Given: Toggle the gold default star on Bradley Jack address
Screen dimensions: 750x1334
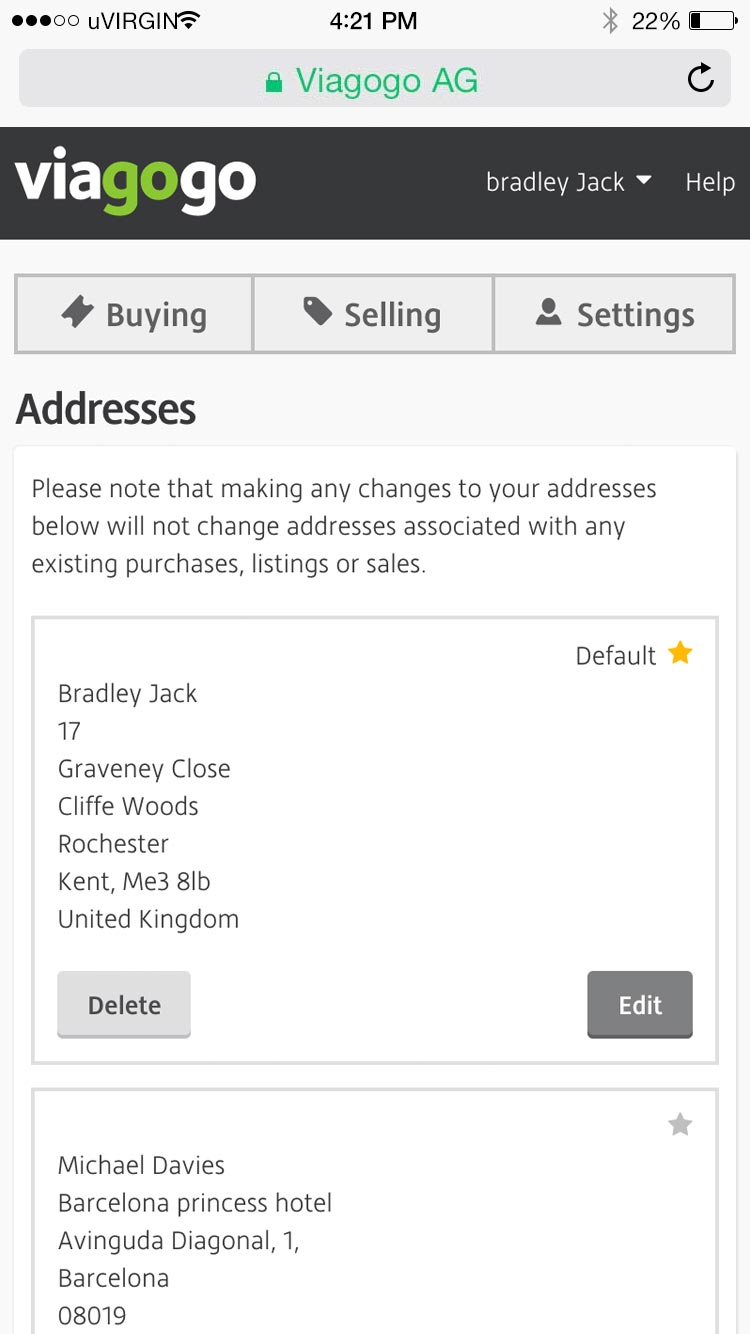Looking at the screenshot, I should click(x=680, y=654).
